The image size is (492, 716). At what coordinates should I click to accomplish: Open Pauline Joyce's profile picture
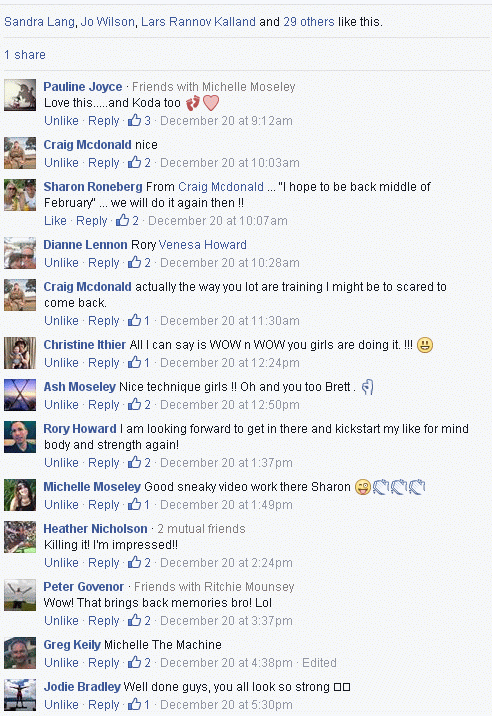(x=20, y=95)
